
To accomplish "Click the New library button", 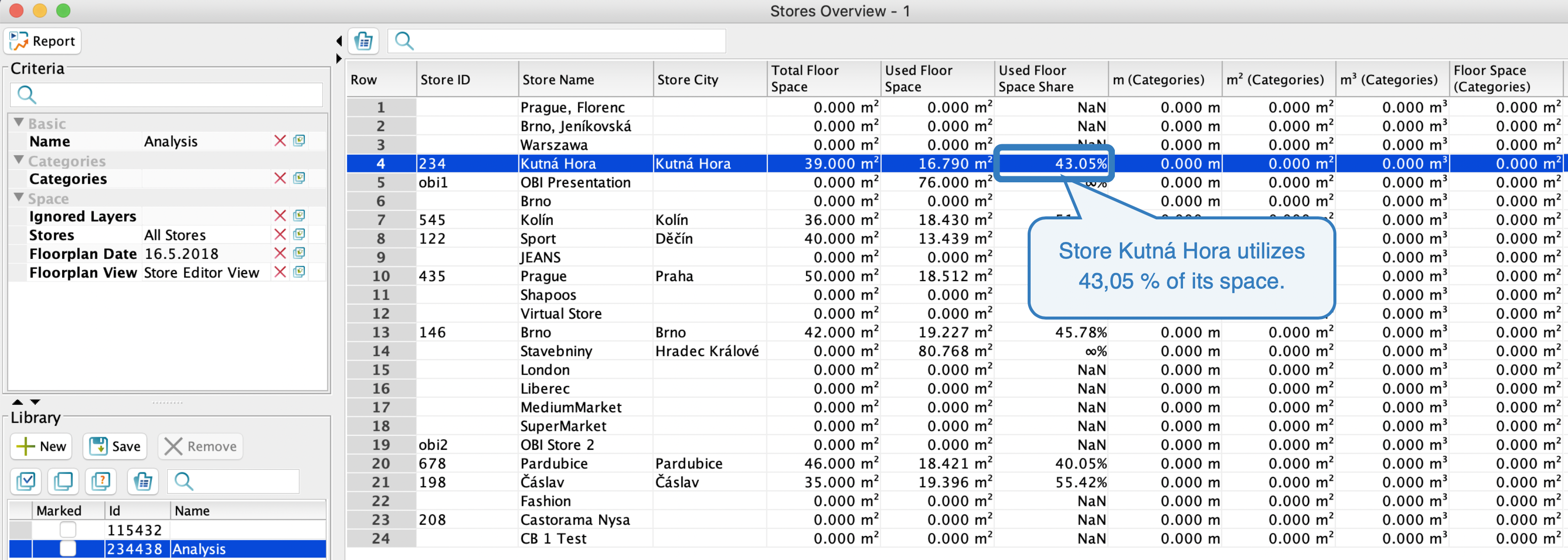I will coord(42,446).
